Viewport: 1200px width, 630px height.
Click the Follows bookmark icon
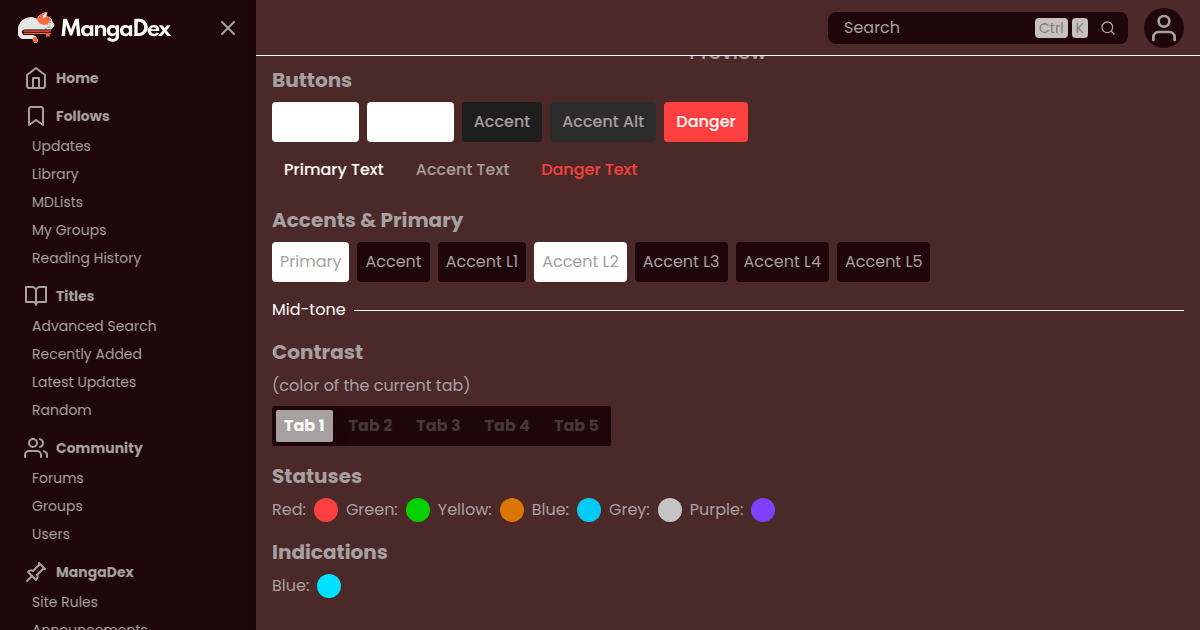(36, 116)
